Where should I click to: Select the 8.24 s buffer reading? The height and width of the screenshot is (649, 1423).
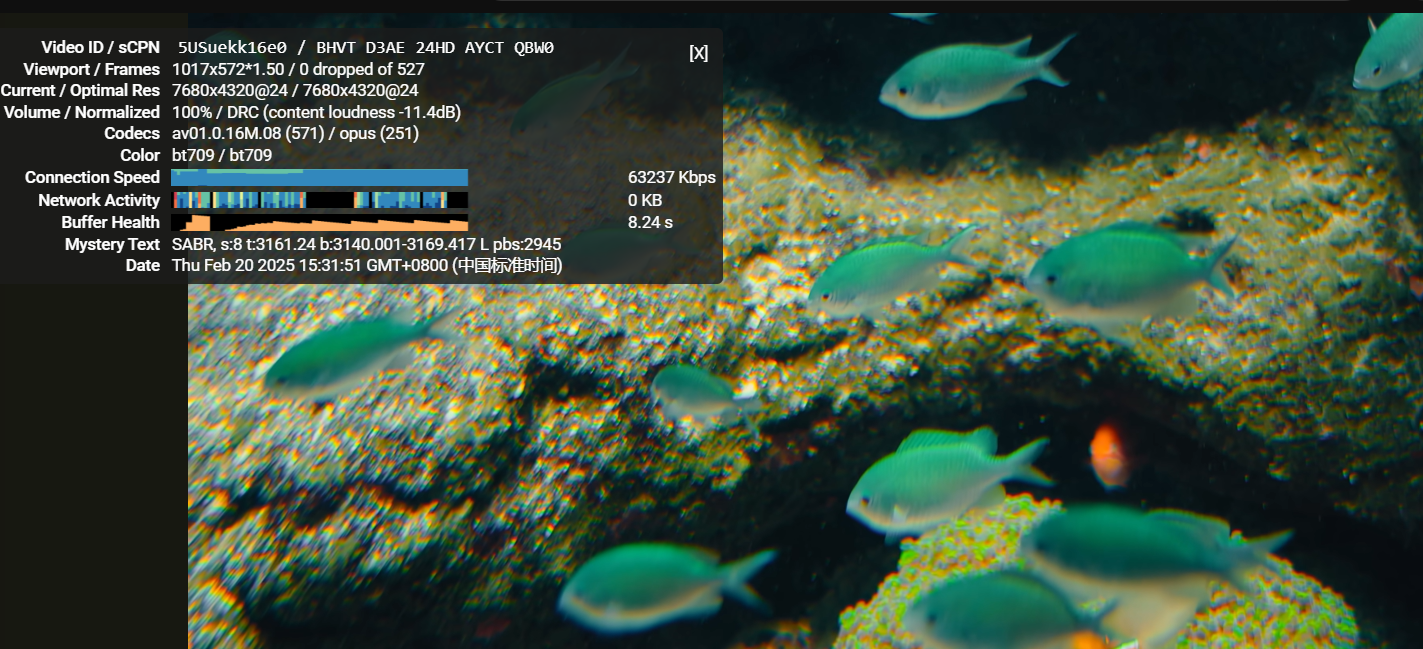point(650,222)
